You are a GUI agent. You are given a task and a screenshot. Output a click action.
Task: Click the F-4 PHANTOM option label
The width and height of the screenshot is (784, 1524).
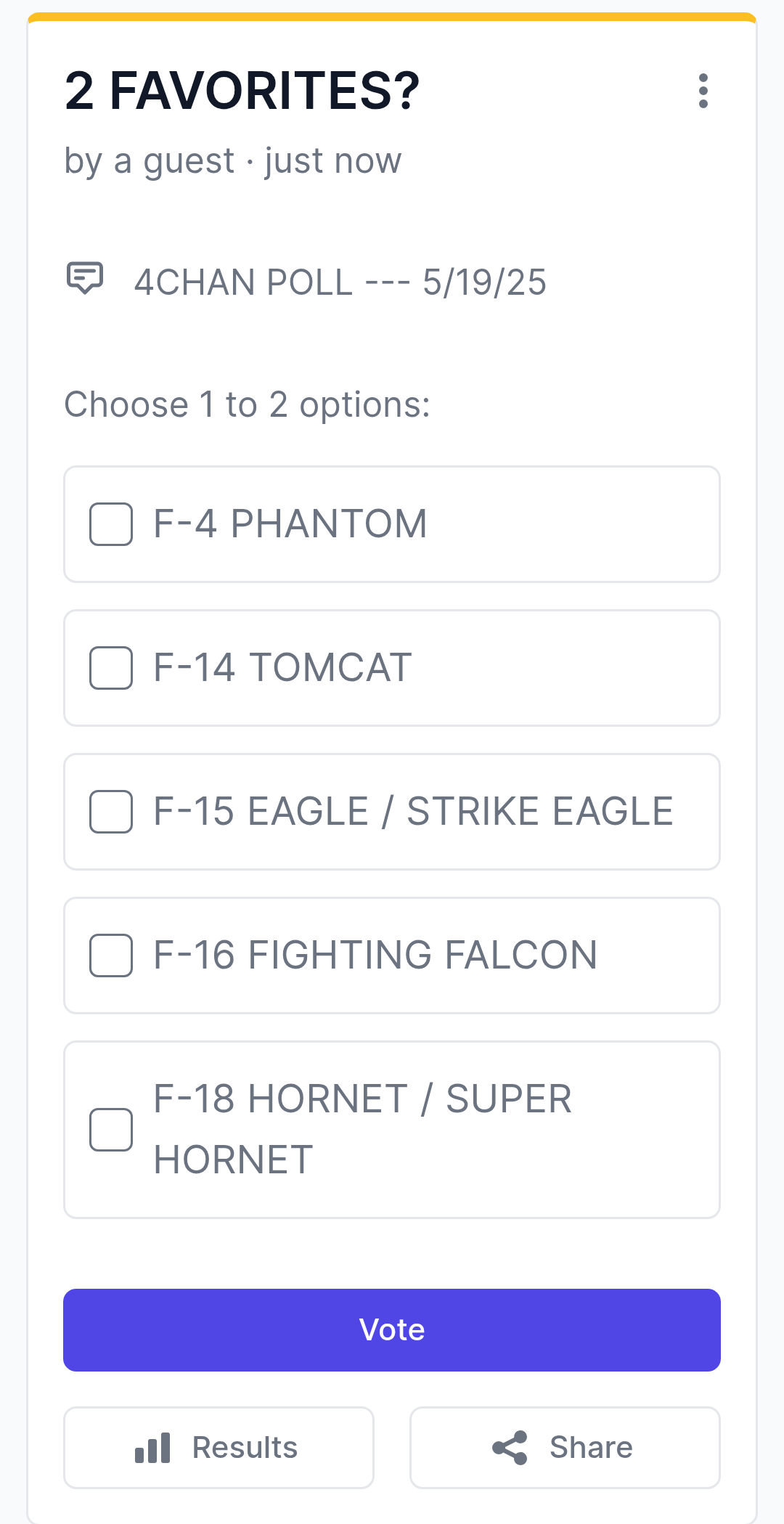(x=290, y=523)
